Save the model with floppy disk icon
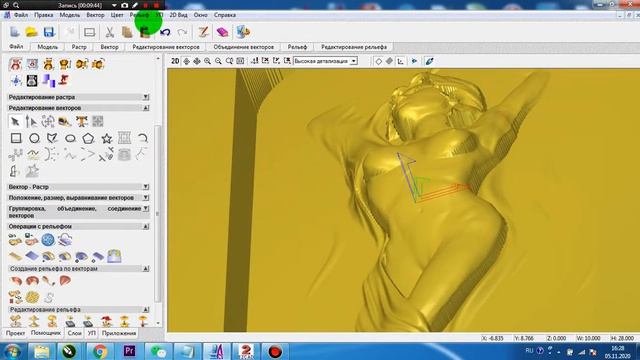This screenshot has height=360, width=640. coord(49,32)
